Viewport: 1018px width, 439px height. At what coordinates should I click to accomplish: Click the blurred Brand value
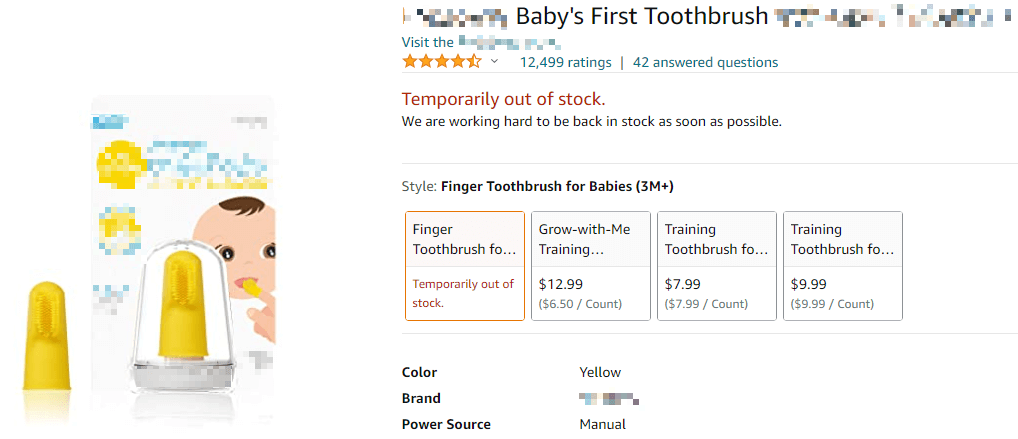pos(609,398)
